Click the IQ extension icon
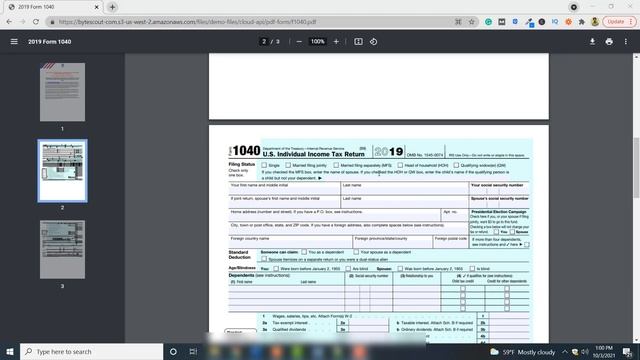The height and width of the screenshot is (360, 640). point(555,22)
